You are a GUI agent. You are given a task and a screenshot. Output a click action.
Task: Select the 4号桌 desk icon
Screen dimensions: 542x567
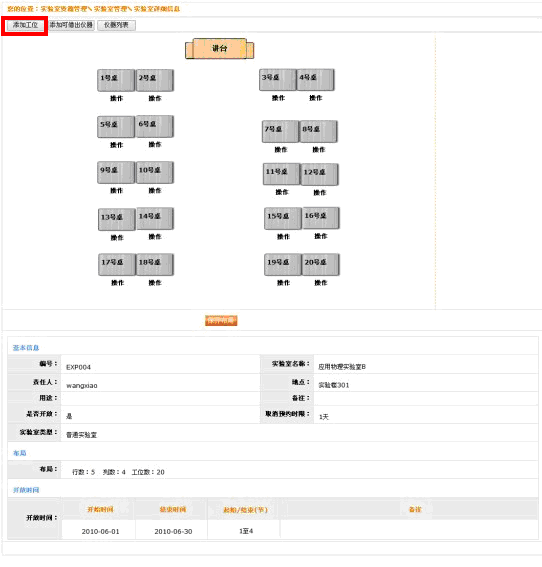coord(315,80)
